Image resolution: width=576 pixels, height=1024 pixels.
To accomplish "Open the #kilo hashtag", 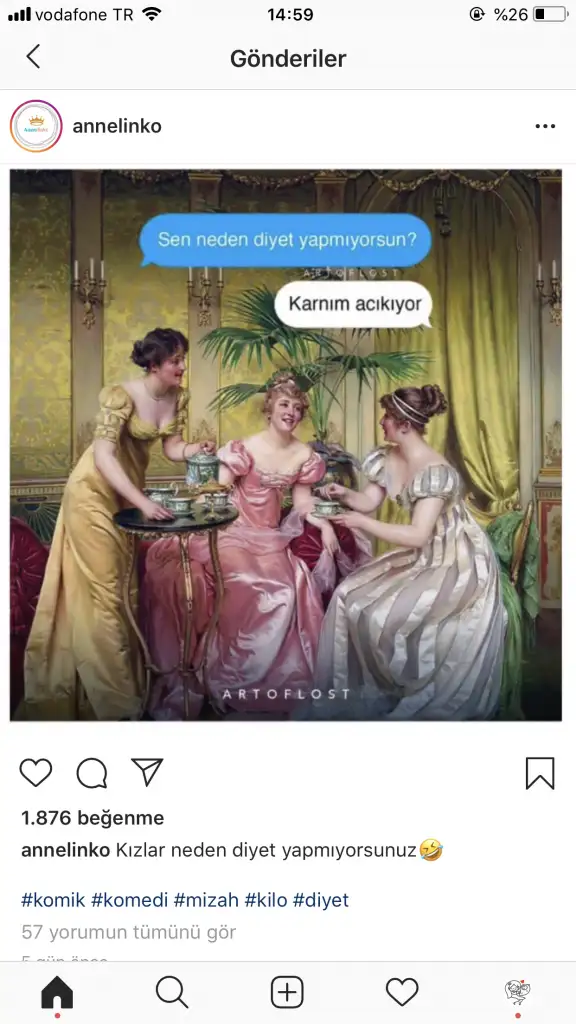I will point(266,900).
